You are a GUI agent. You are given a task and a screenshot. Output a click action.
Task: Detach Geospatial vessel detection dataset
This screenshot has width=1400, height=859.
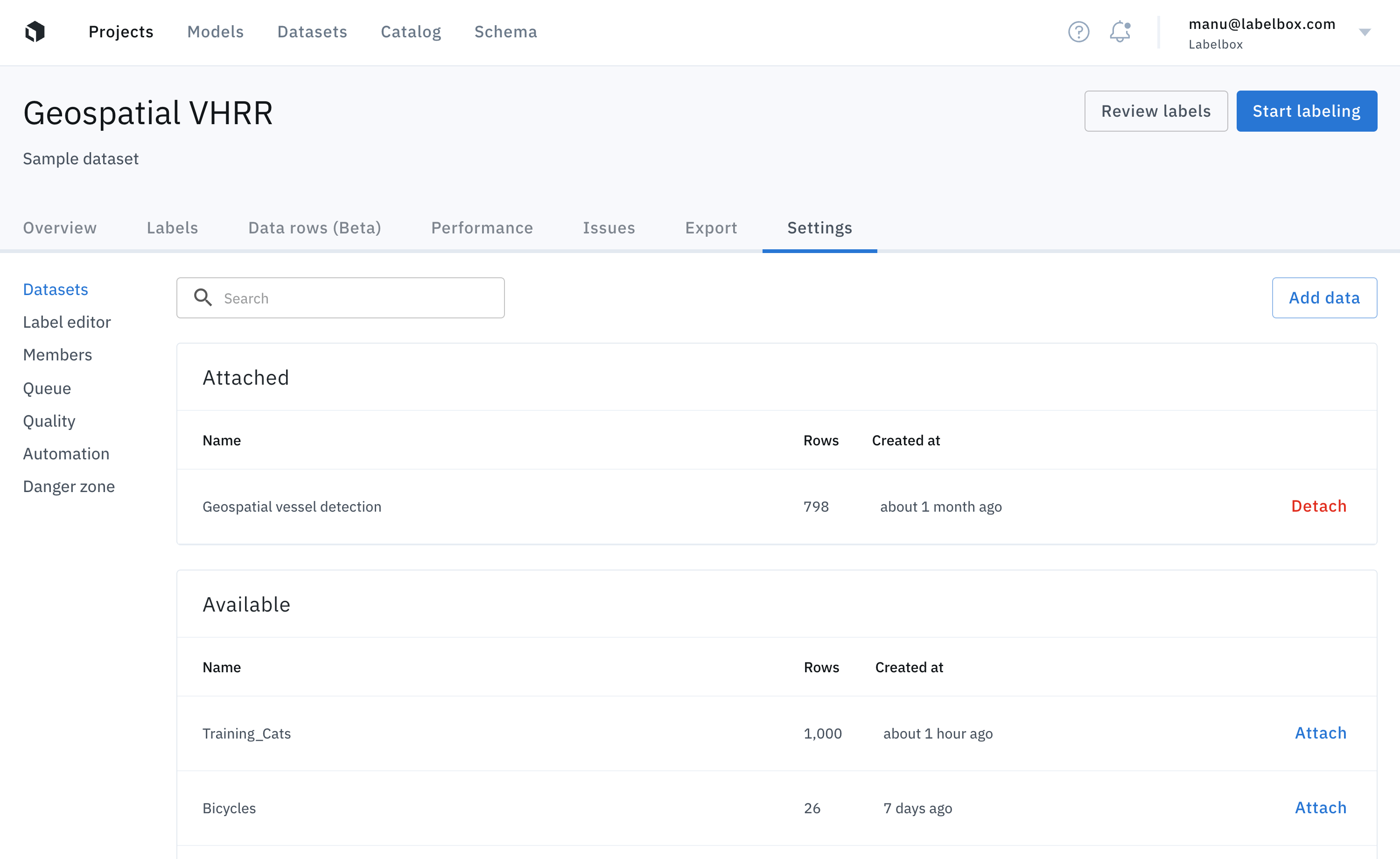pos(1318,506)
